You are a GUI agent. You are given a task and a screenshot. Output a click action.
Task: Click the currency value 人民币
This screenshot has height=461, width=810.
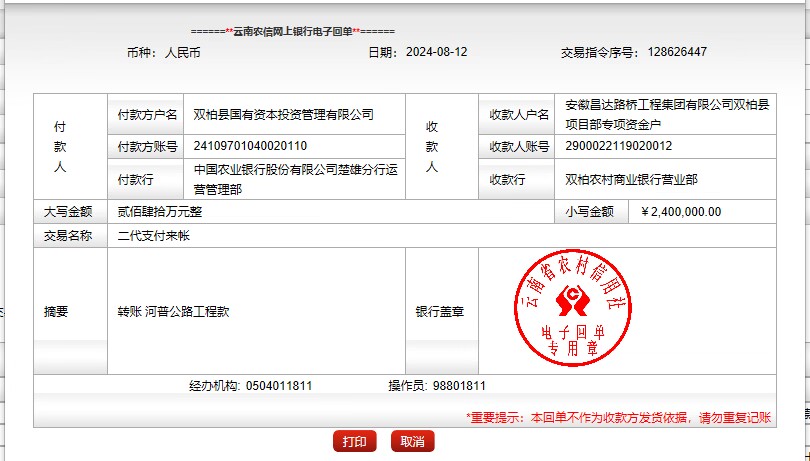(x=182, y=52)
